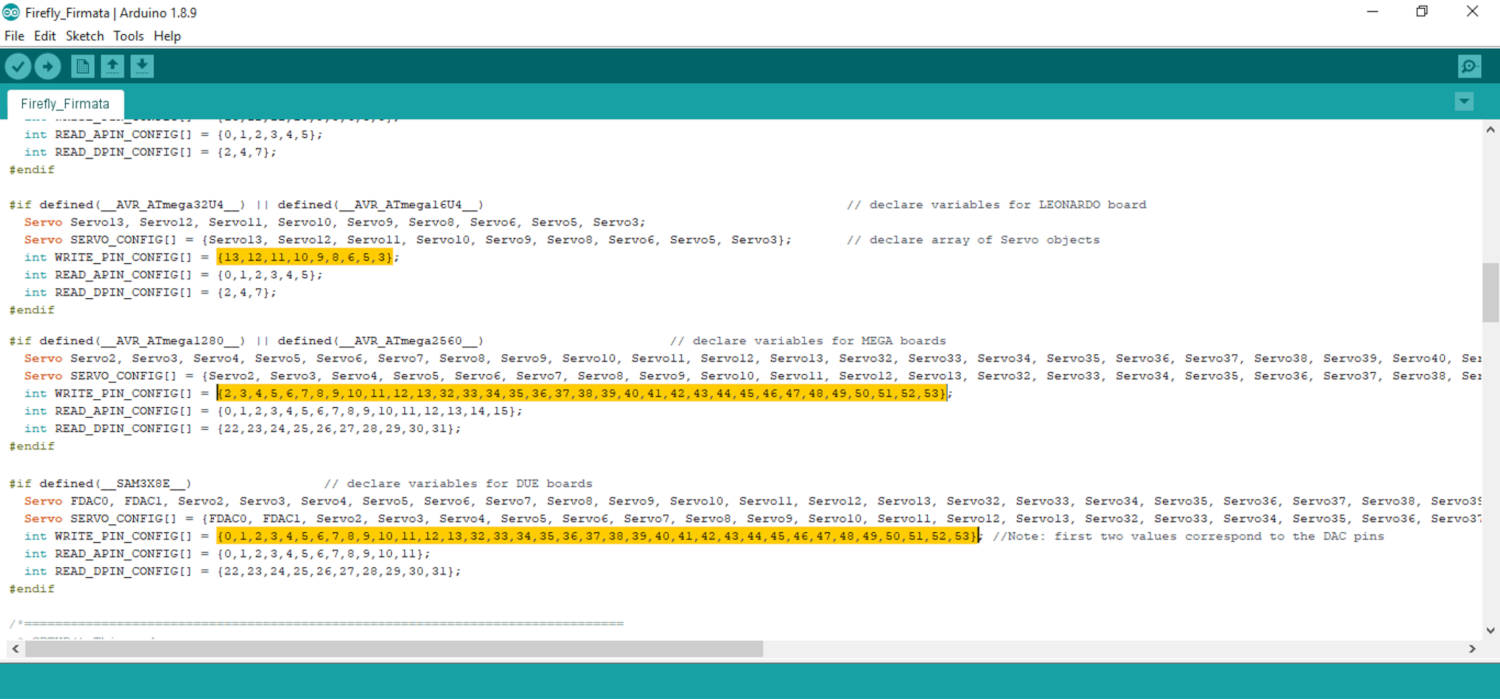Click the DAC pins note comment
Screen dimensions: 1500x699
point(1189,536)
